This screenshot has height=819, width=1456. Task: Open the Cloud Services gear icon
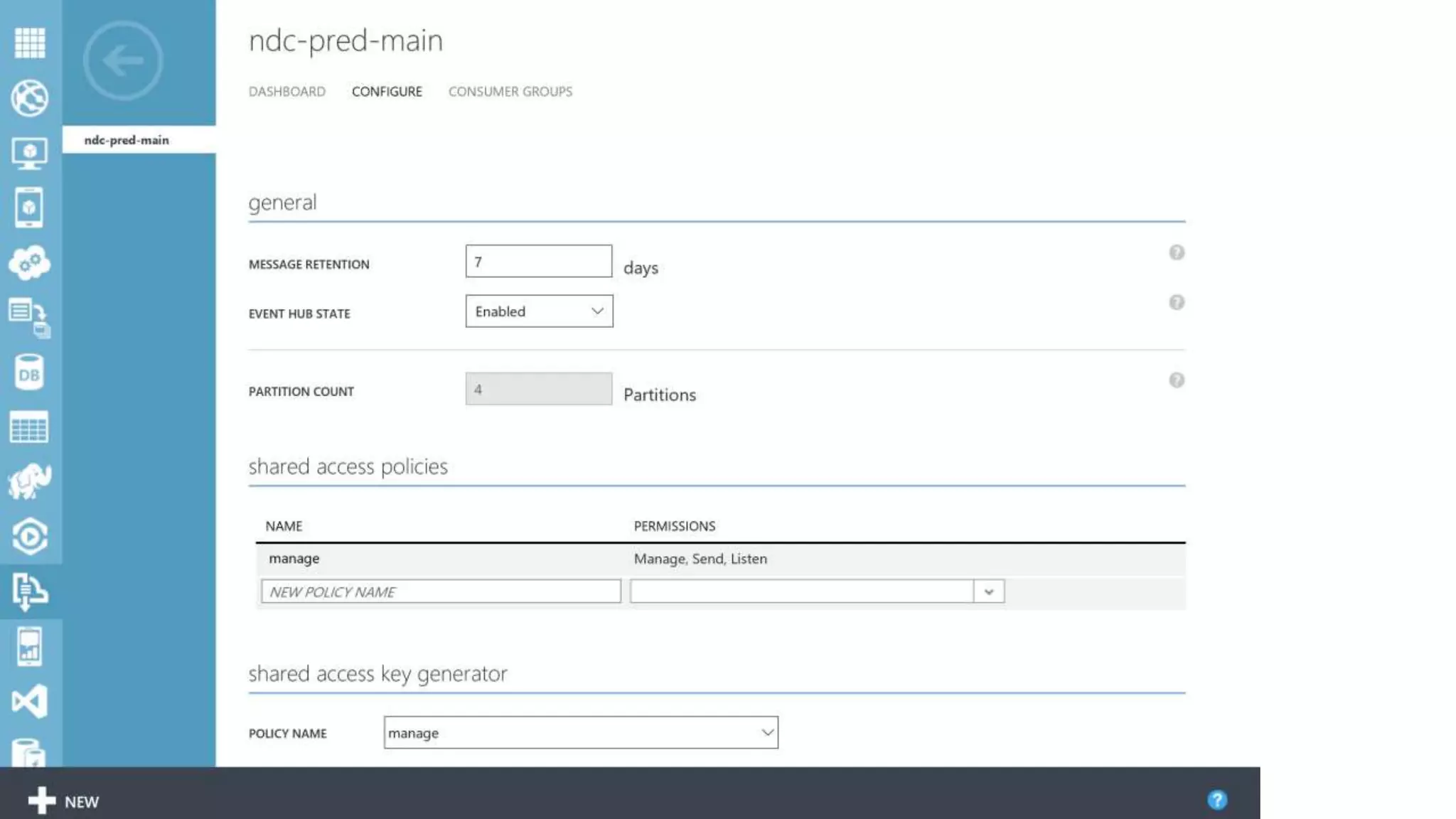[x=30, y=263]
